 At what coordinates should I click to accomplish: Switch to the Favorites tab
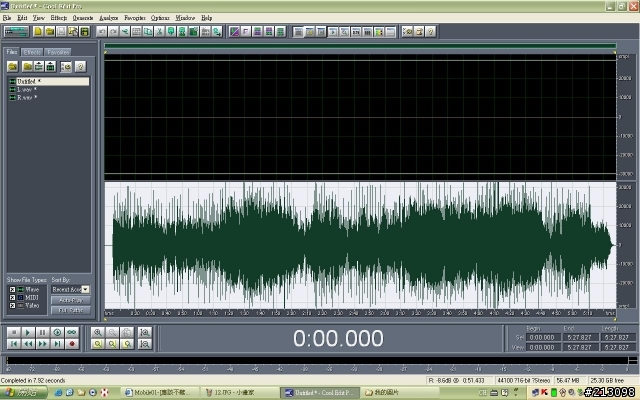coord(58,52)
